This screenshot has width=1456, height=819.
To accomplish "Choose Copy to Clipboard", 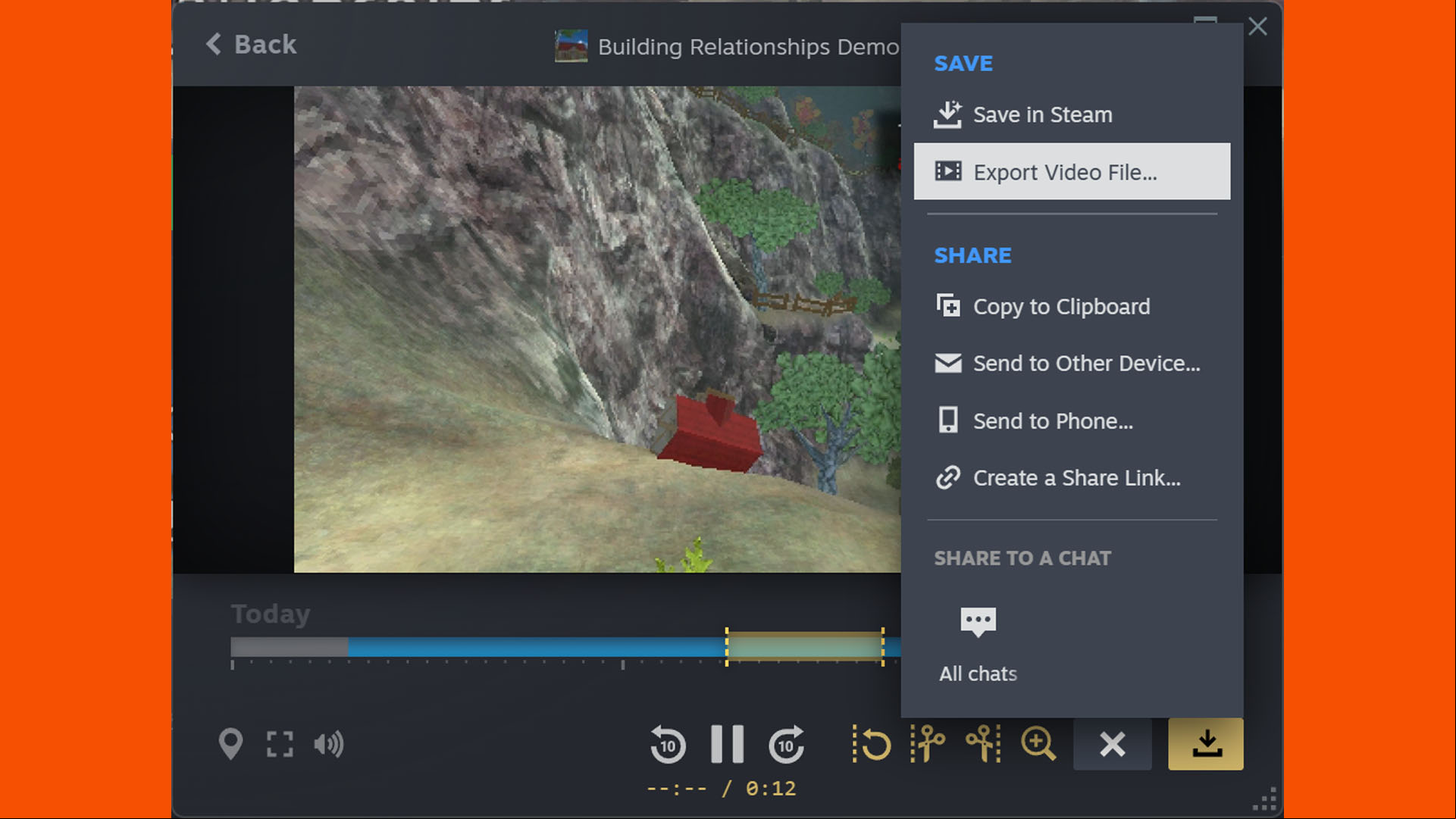I will (x=1072, y=306).
